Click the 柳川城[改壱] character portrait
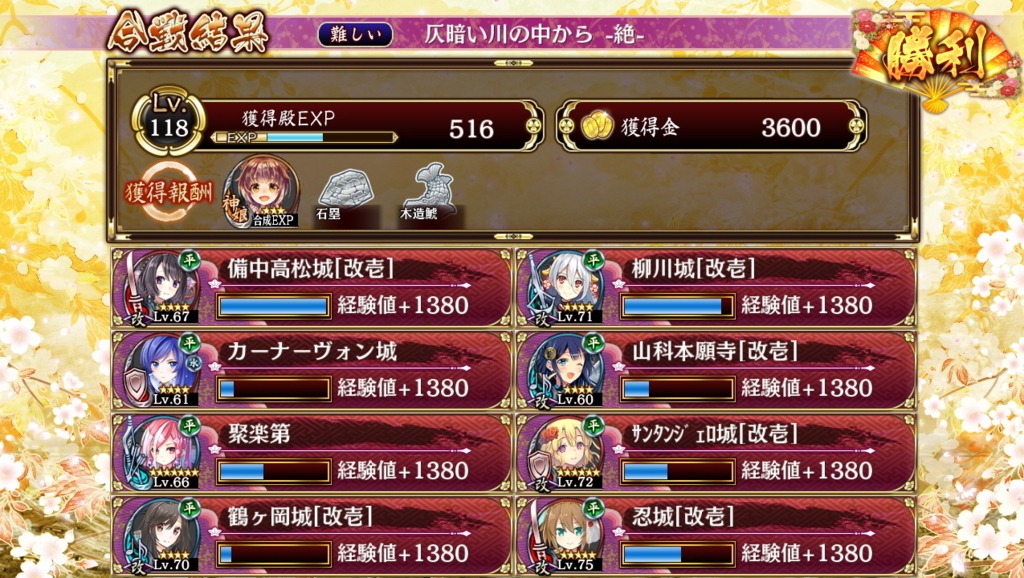Viewport: 1024px width, 578px height. pos(563,288)
